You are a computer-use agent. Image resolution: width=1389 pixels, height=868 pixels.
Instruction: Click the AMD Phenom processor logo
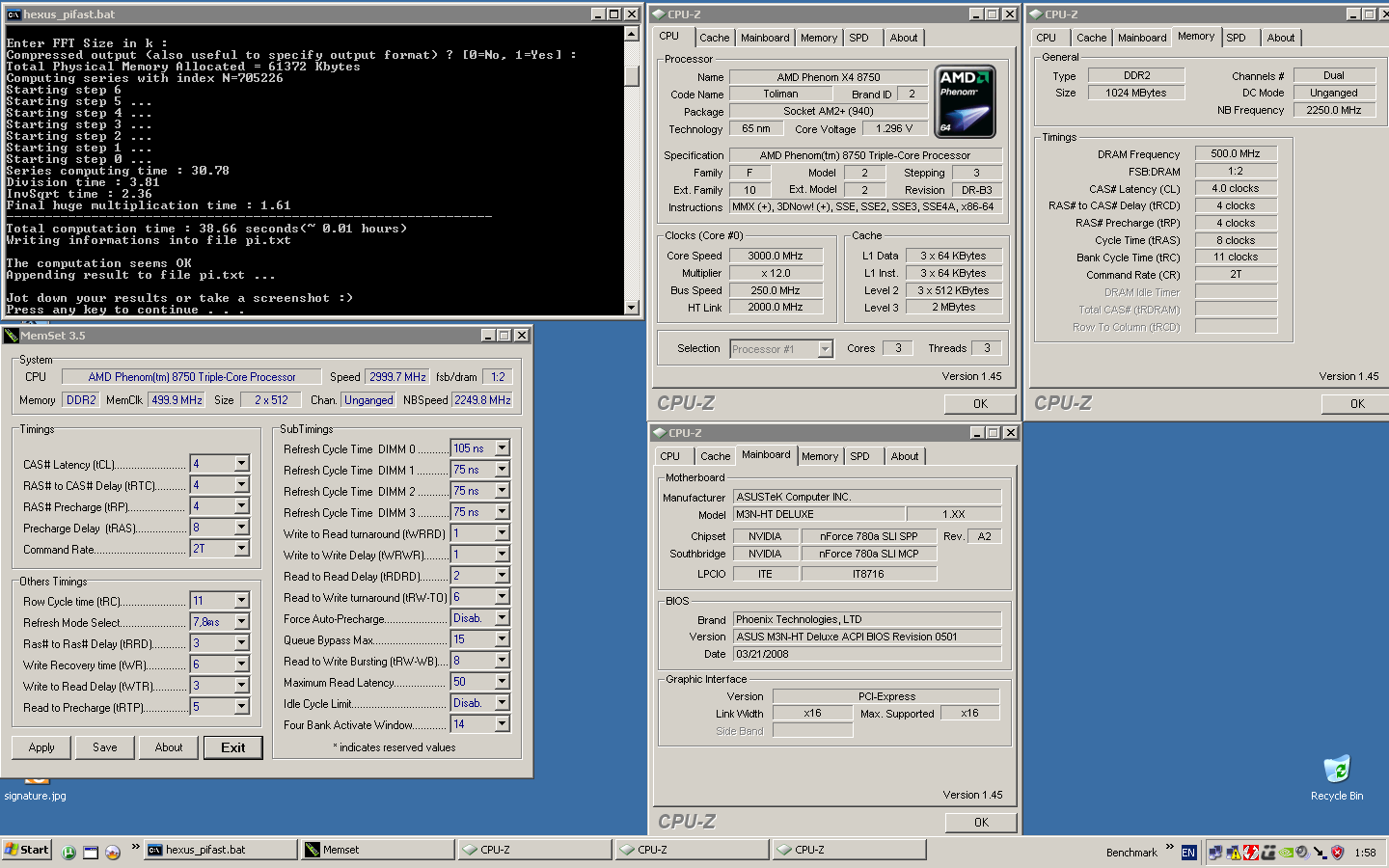[966, 102]
